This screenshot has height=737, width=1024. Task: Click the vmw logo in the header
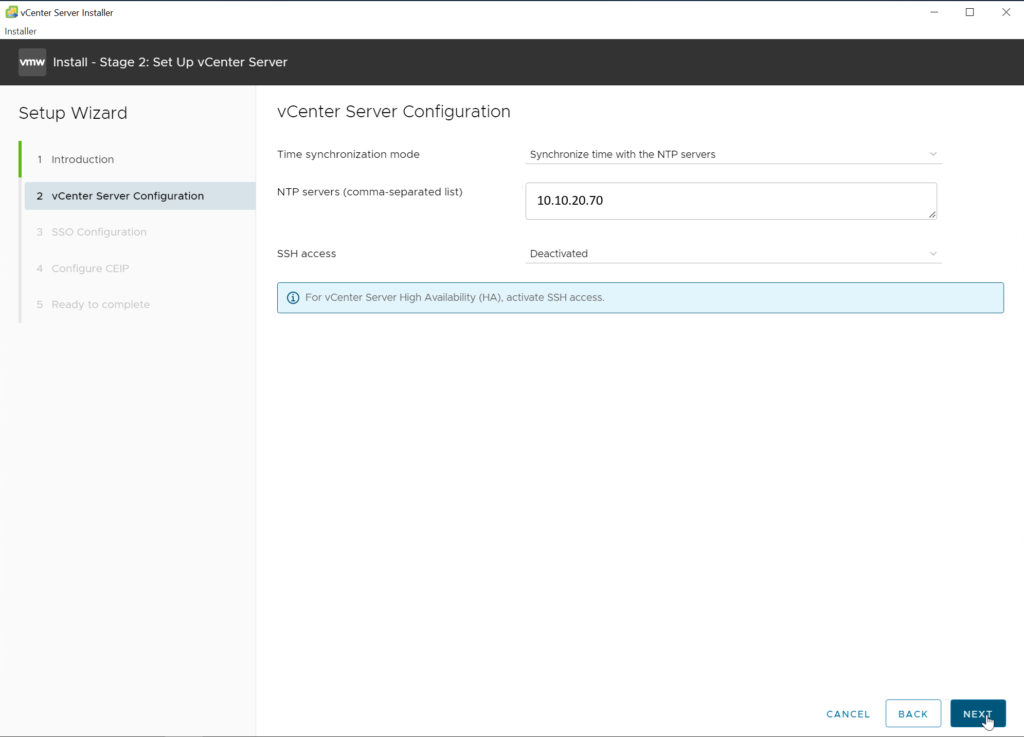[32, 62]
